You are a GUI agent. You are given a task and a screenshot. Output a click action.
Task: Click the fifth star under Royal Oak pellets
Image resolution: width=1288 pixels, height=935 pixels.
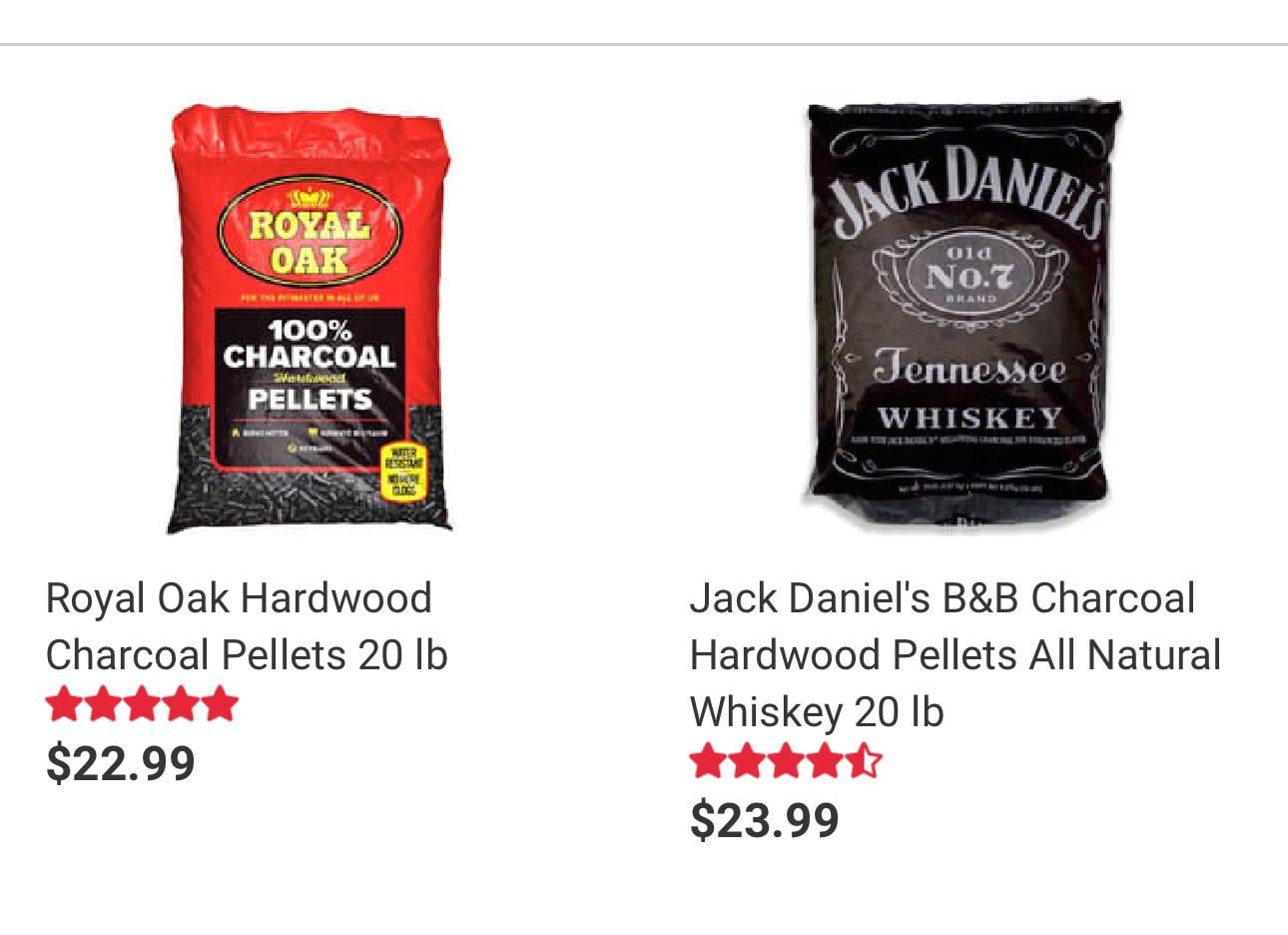[221, 704]
